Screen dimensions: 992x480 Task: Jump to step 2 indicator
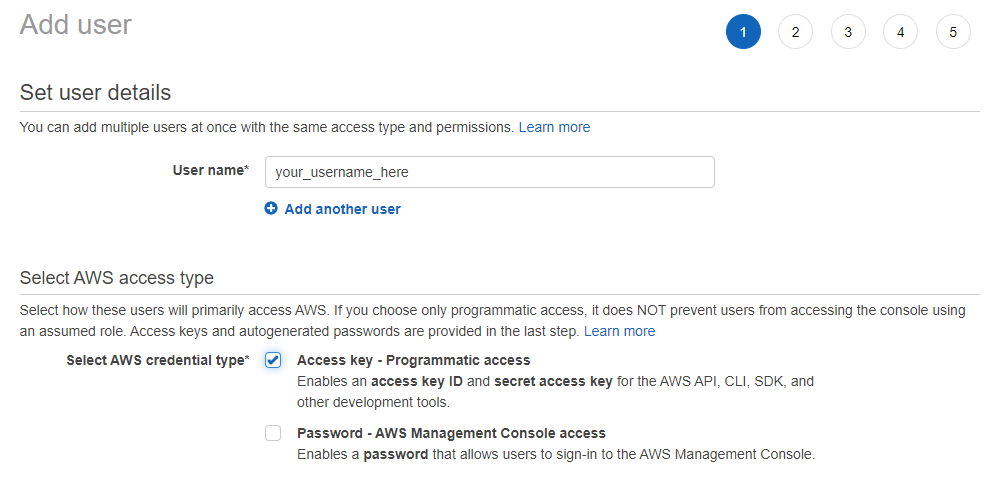coord(795,32)
